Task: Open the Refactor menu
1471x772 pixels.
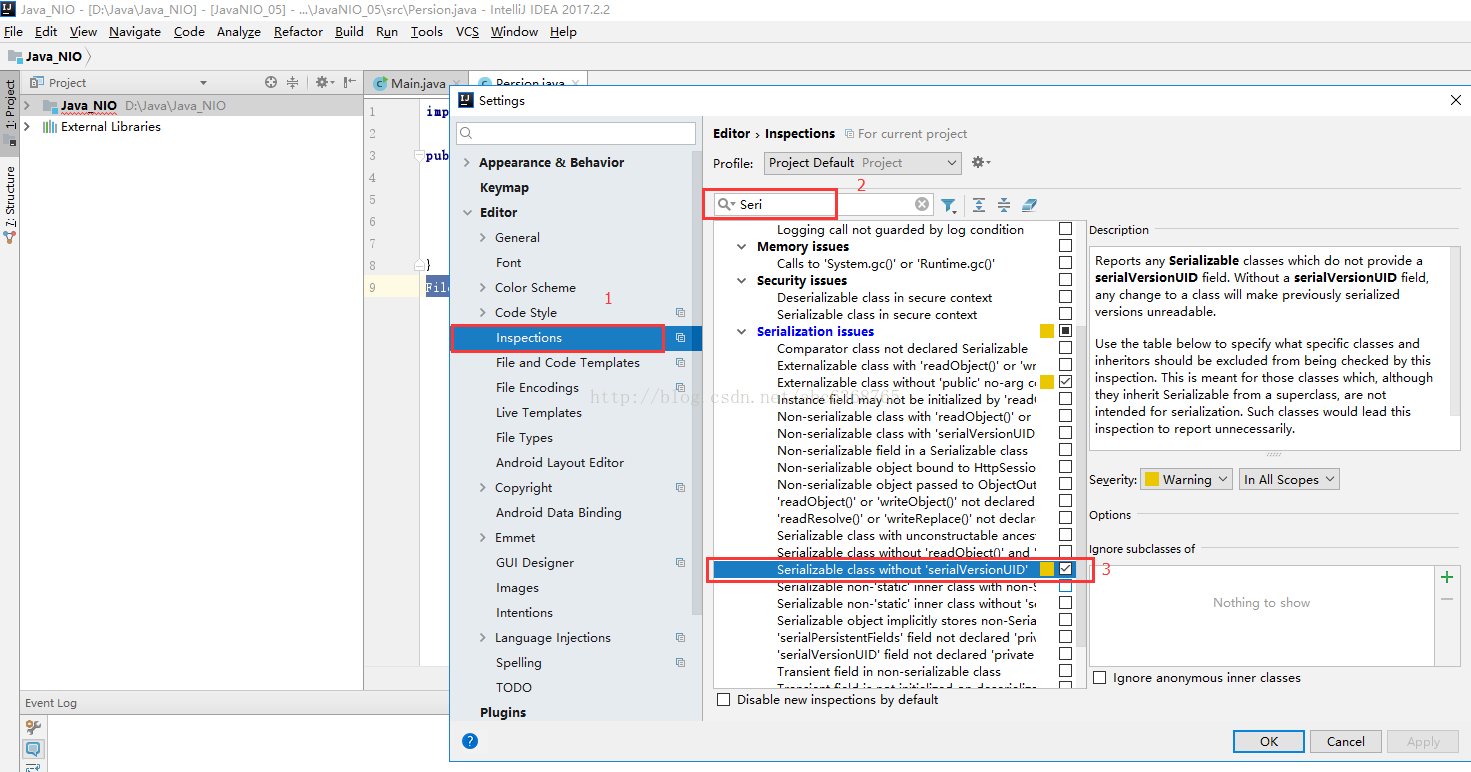Action: coord(298,31)
